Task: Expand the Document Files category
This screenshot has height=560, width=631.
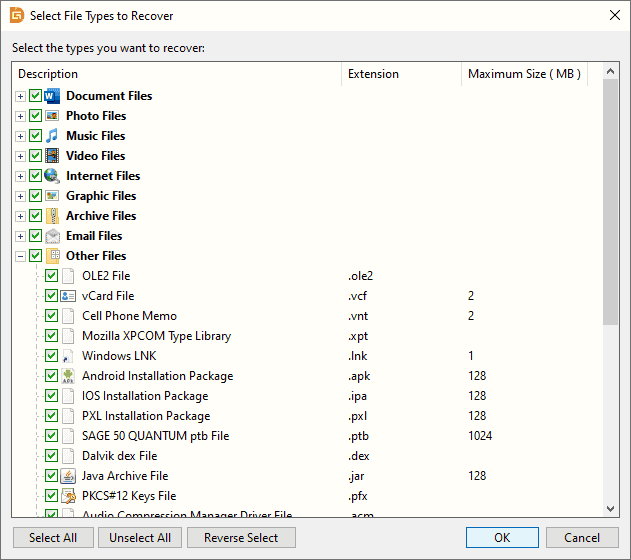Action: (20, 96)
